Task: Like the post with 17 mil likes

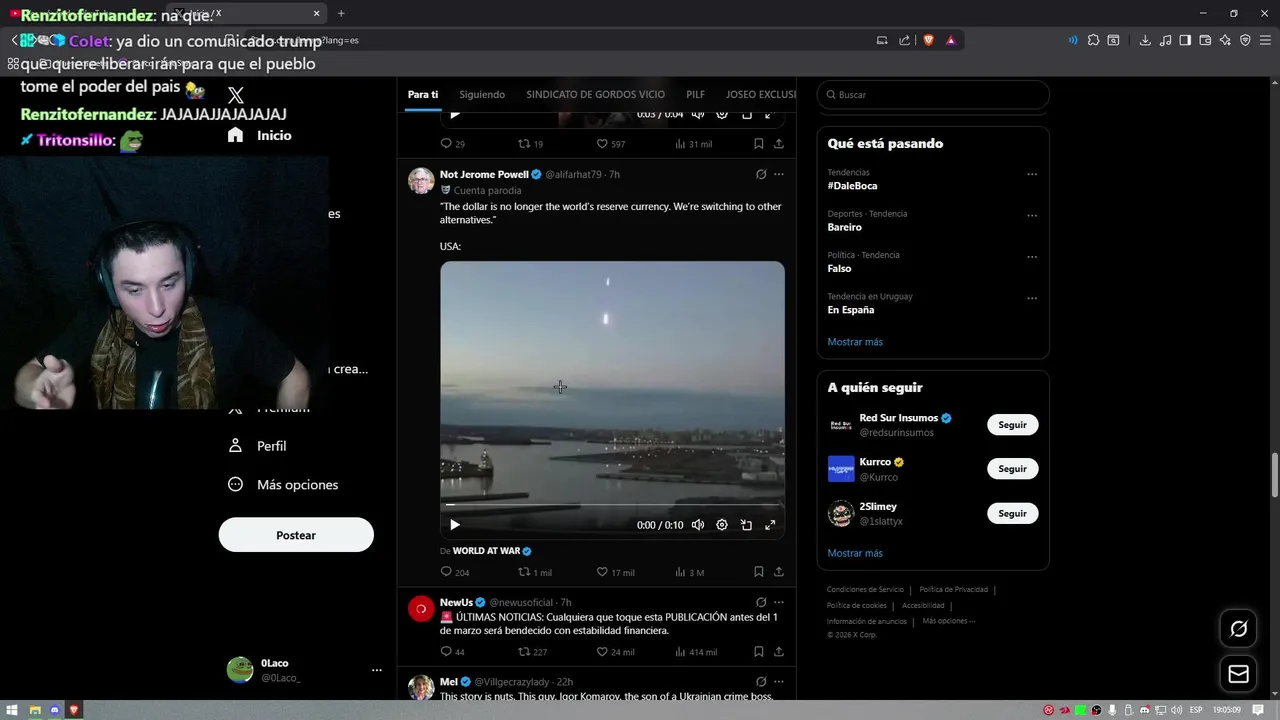Action: pyautogui.click(x=615, y=572)
